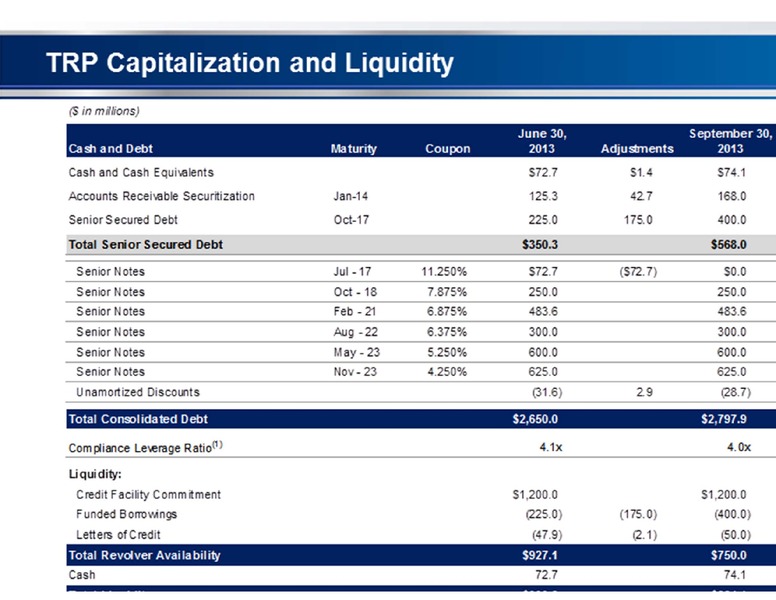This screenshot has height=600, width=776.
Task: Click the 175.0 Senior Secured Debt adjustment
Action: (638, 220)
